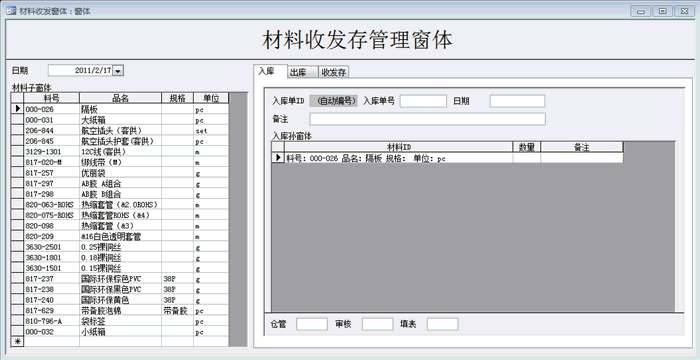700x360 pixels.
Task: Select the row selector for 820-098
Action: (x=17, y=226)
